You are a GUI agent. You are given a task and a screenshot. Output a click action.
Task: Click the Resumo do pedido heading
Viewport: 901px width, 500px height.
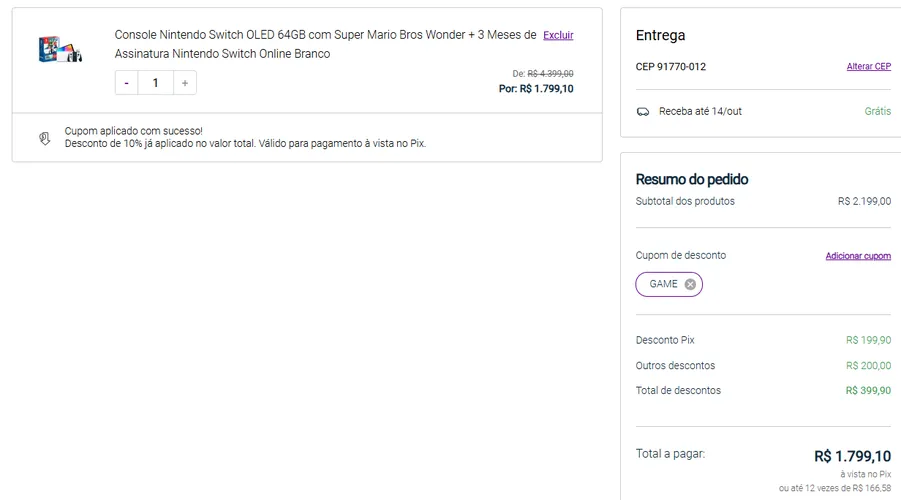point(692,179)
